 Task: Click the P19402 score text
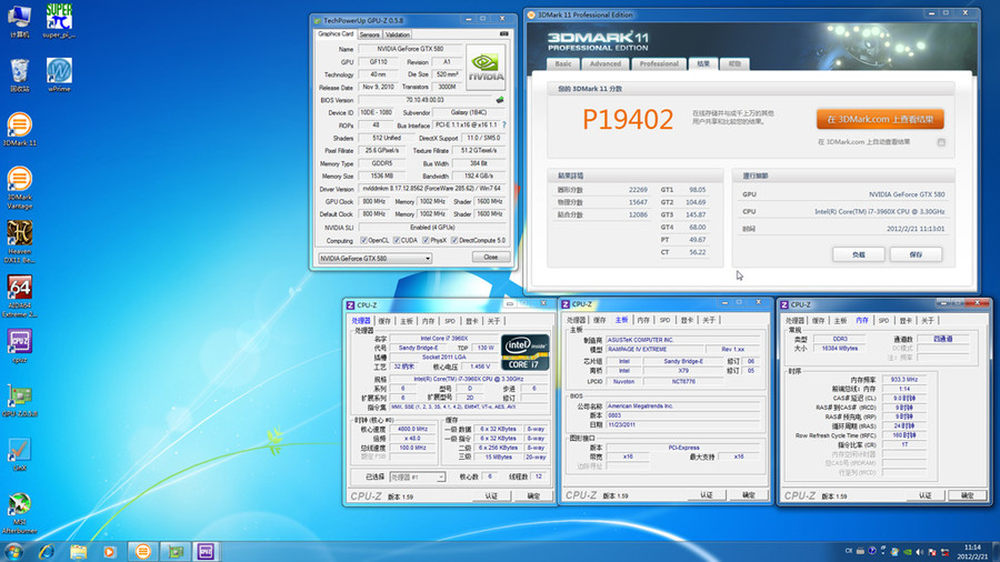coord(628,119)
